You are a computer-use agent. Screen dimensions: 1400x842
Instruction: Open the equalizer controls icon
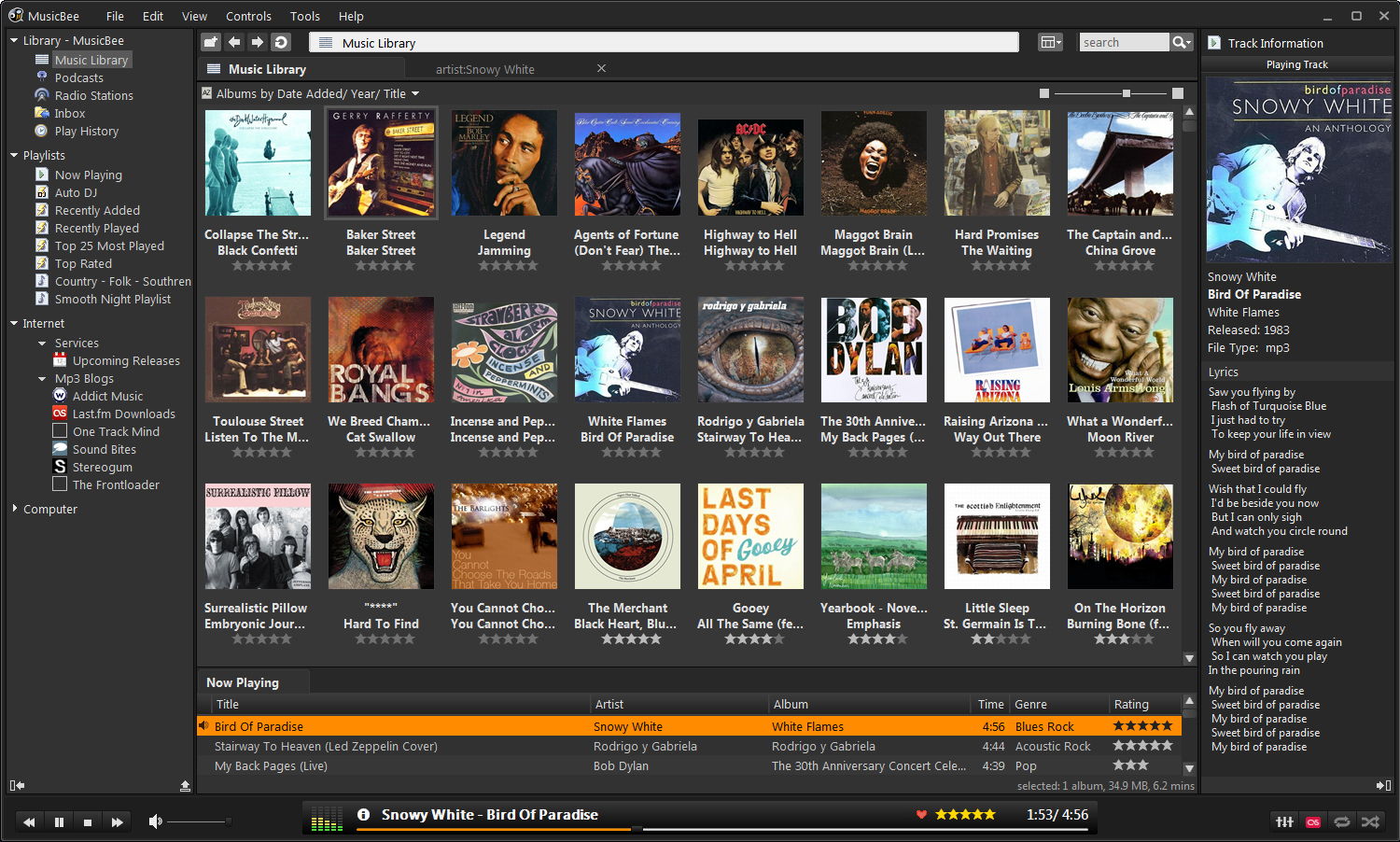[x=1284, y=821]
